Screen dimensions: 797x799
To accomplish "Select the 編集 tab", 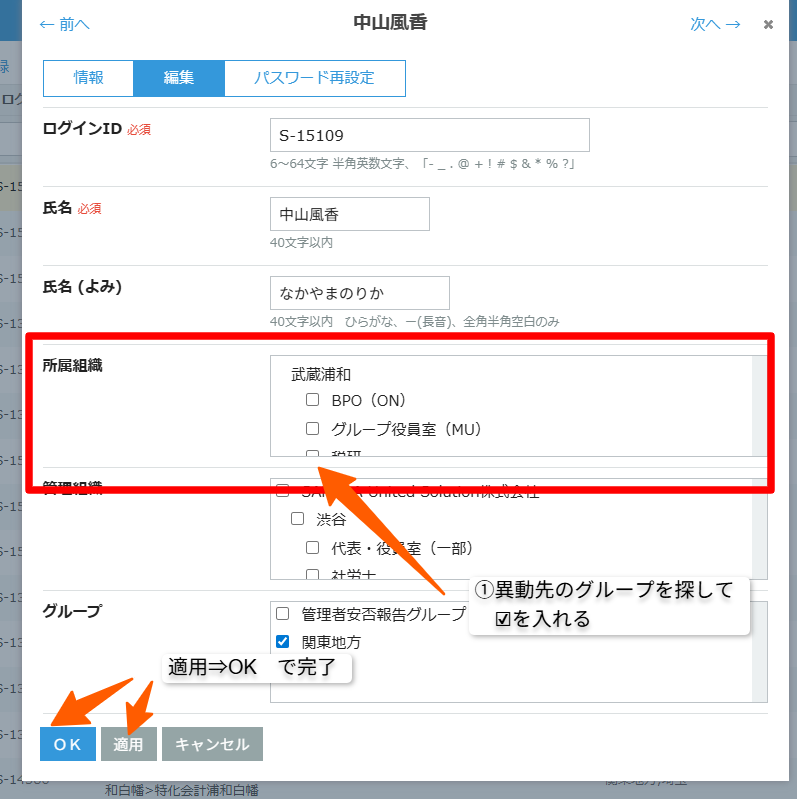I will point(179,78).
